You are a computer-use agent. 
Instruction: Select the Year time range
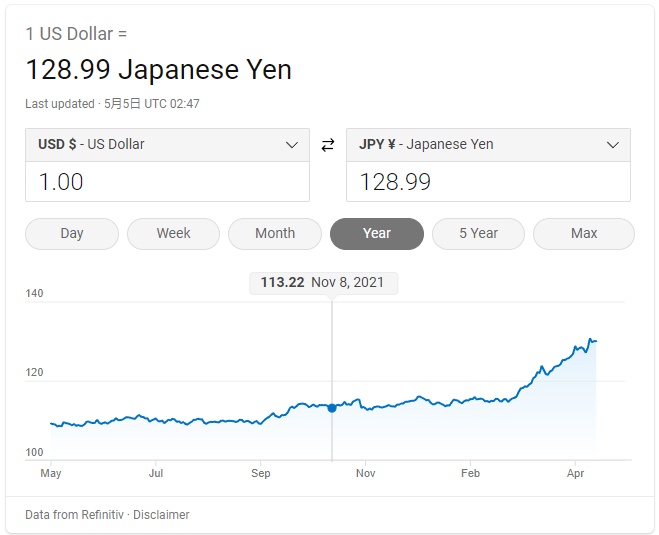(377, 233)
